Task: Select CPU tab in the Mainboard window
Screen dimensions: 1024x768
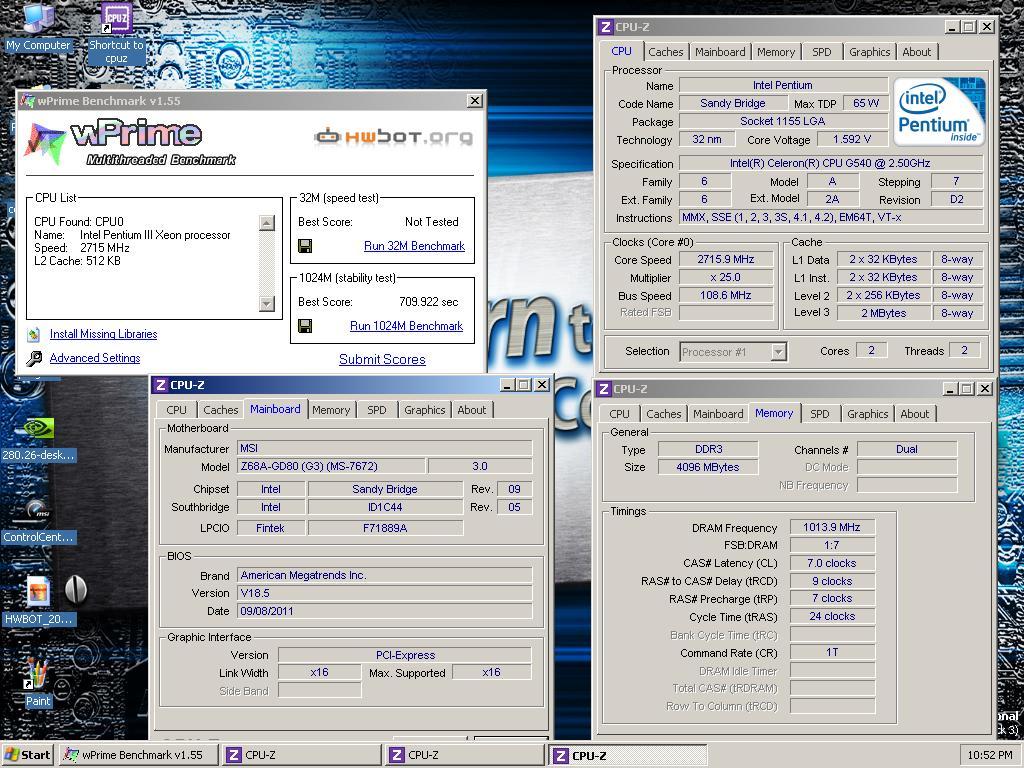Action: 176,410
